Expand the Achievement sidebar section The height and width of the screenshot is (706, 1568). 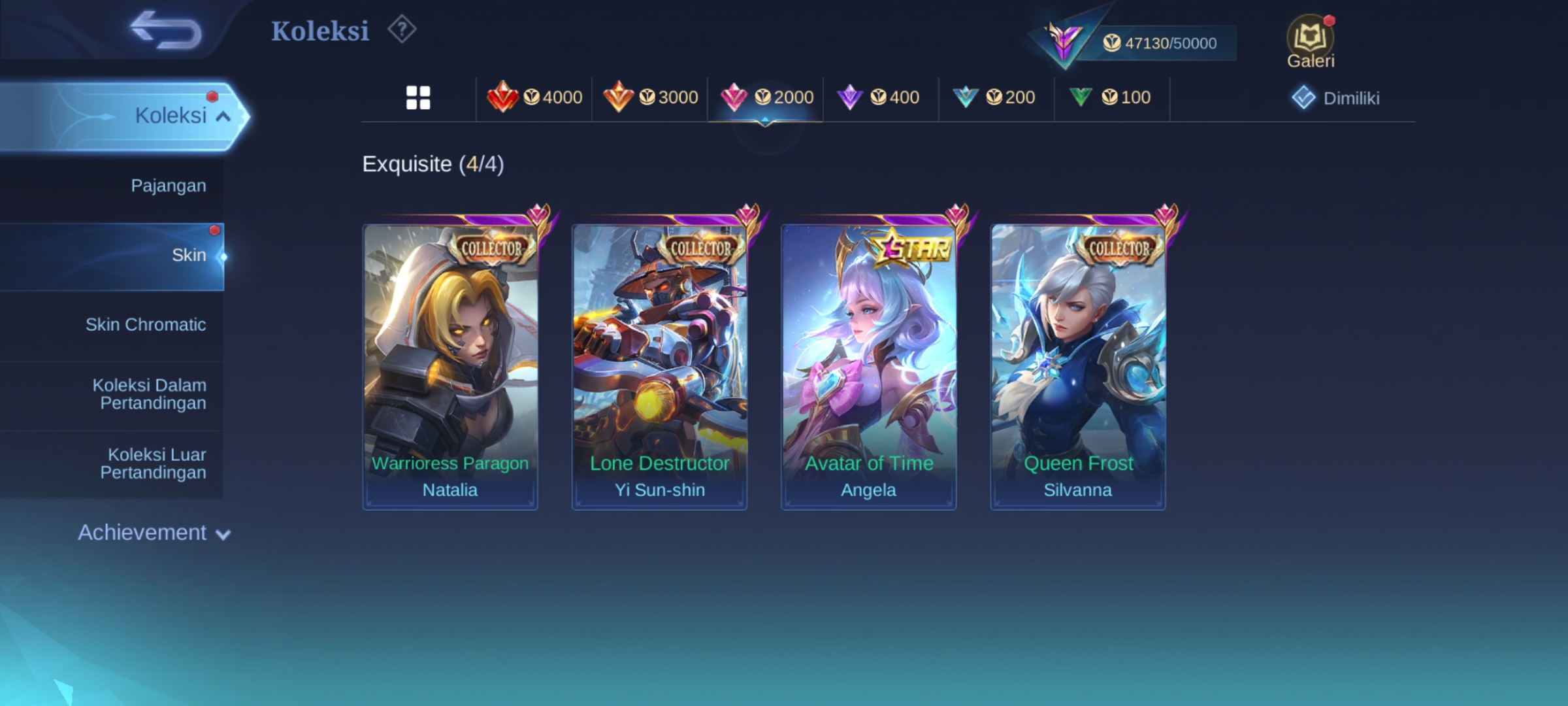pyautogui.click(x=154, y=533)
